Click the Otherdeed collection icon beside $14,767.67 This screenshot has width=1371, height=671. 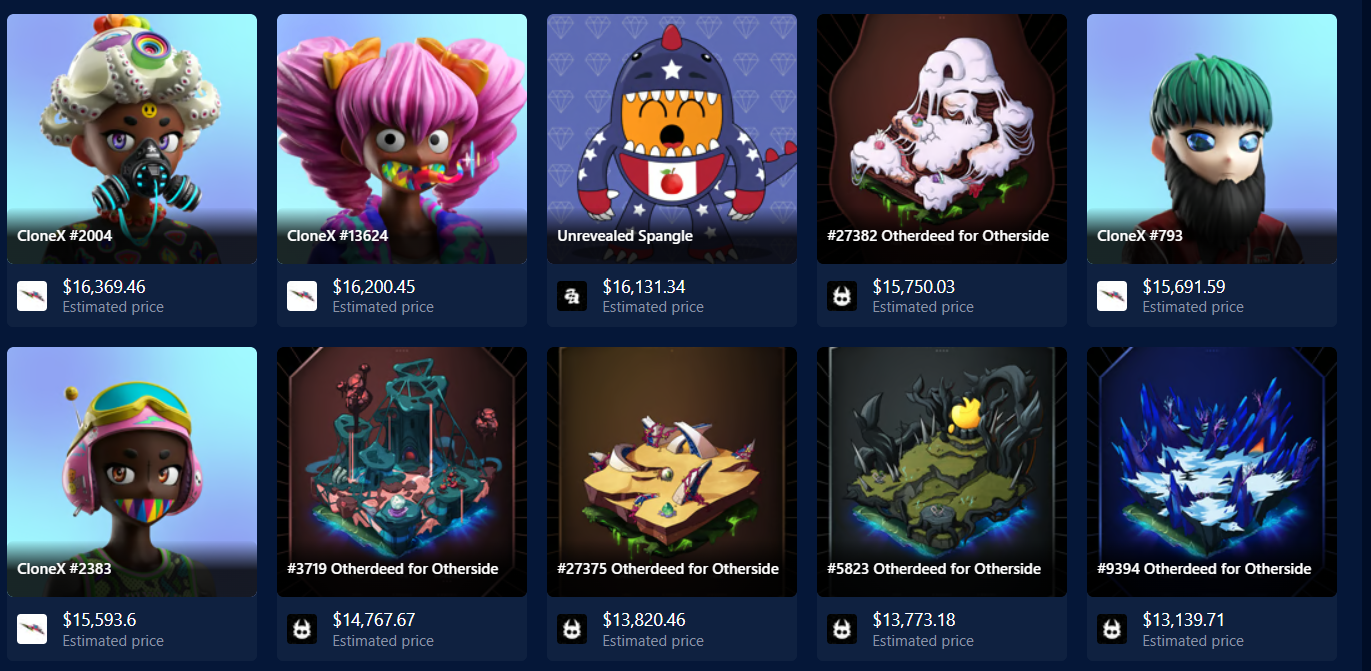302,629
